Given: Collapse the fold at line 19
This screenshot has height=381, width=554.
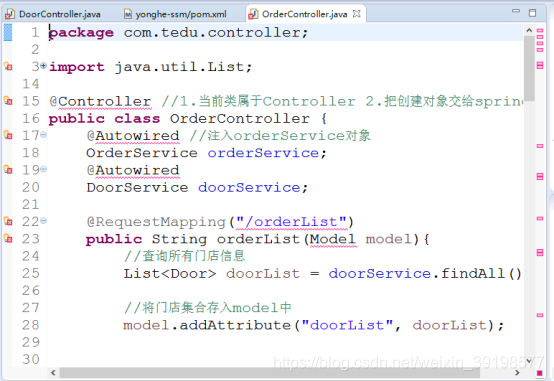Looking at the screenshot, I should tap(43, 169).
